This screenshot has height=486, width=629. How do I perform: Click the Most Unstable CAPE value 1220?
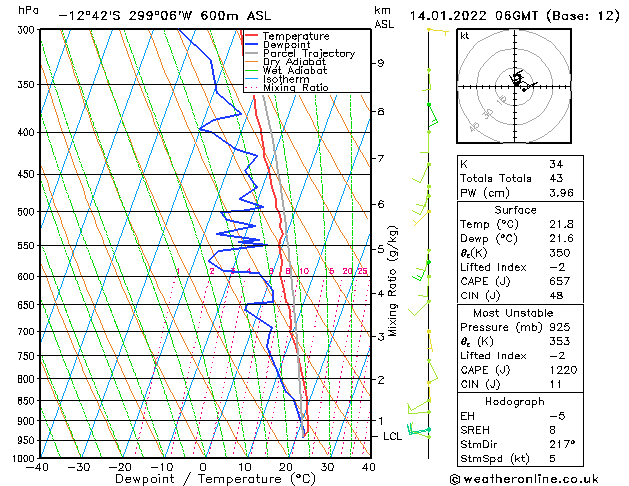click(563, 370)
